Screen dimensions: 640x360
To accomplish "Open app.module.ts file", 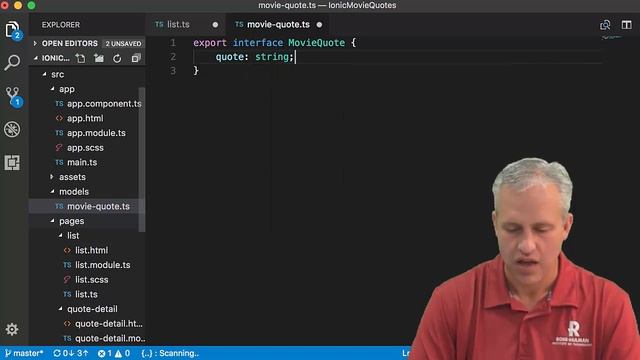I will pyautogui.click(x=96, y=133).
